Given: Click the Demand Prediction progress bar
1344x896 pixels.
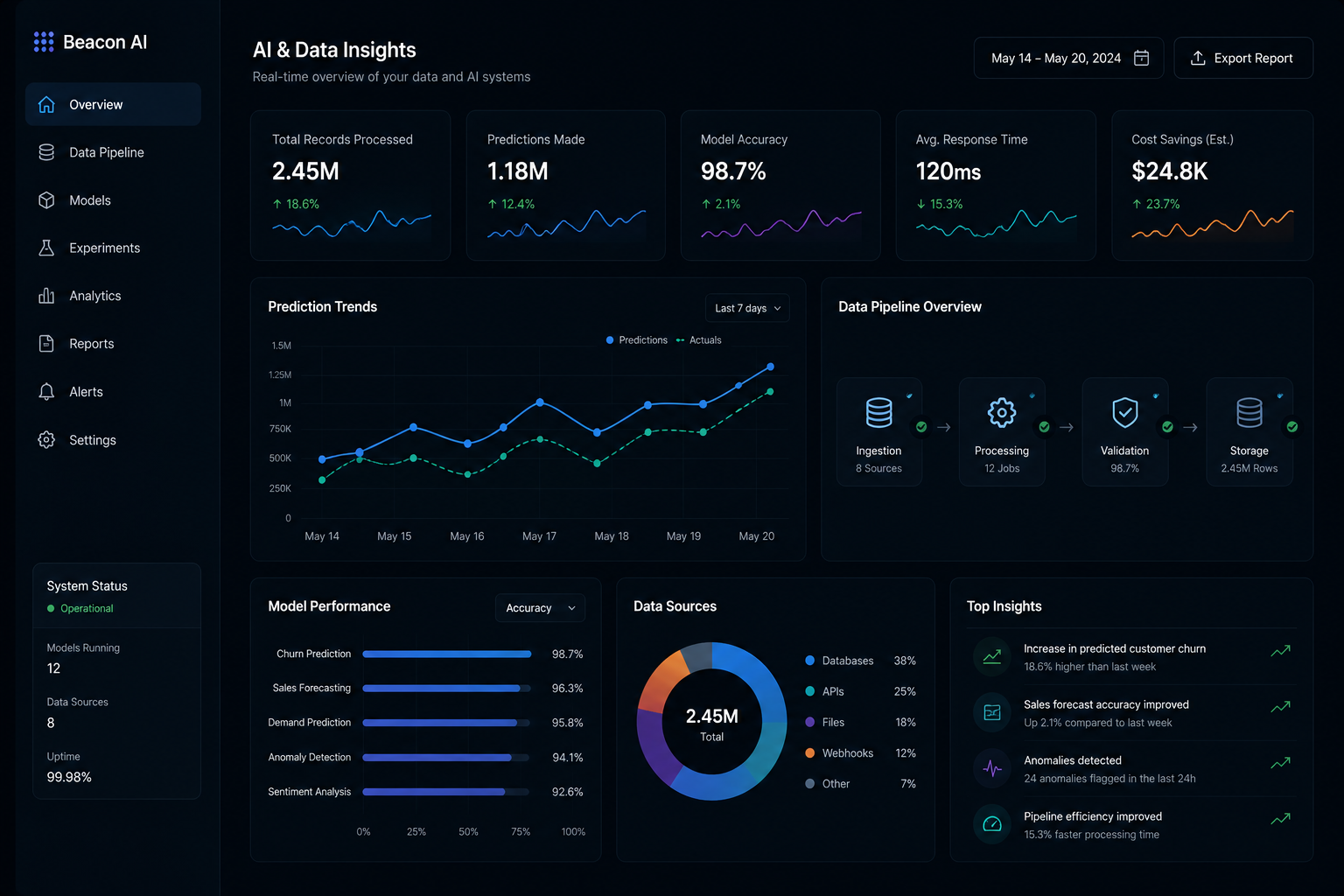Looking at the screenshot, I should [x=446, y=723].
